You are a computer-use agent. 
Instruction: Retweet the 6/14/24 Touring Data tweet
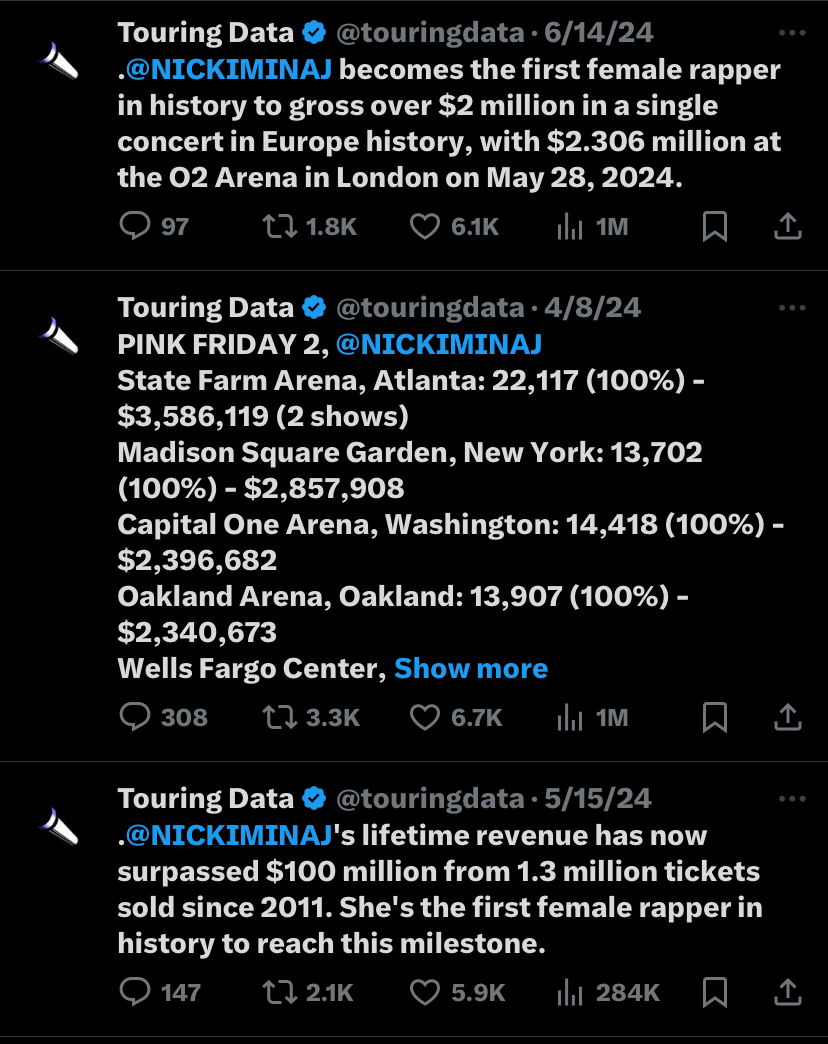point(280,227)
